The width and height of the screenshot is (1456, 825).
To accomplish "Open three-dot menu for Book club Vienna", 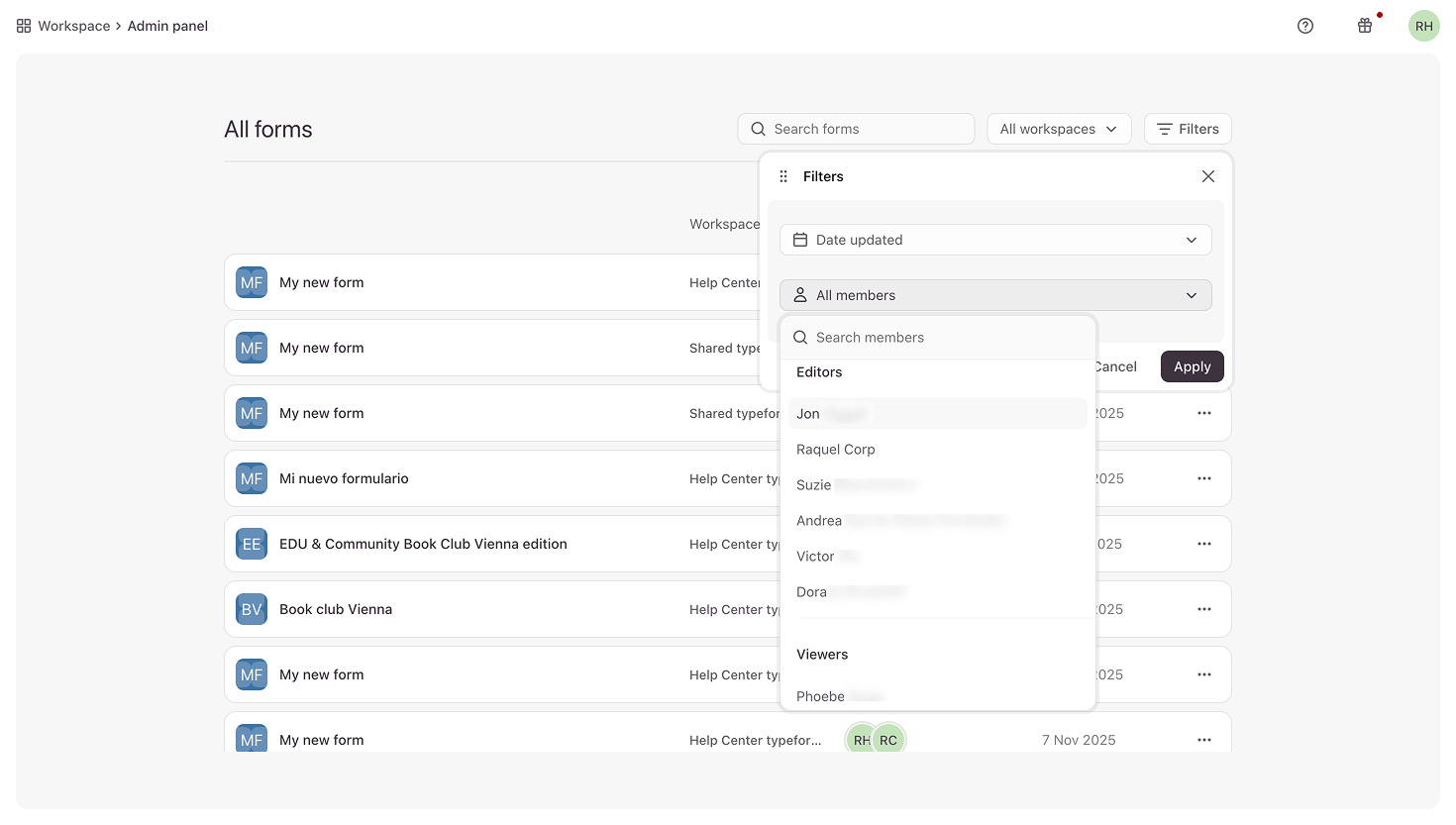I will point(1203,609).
